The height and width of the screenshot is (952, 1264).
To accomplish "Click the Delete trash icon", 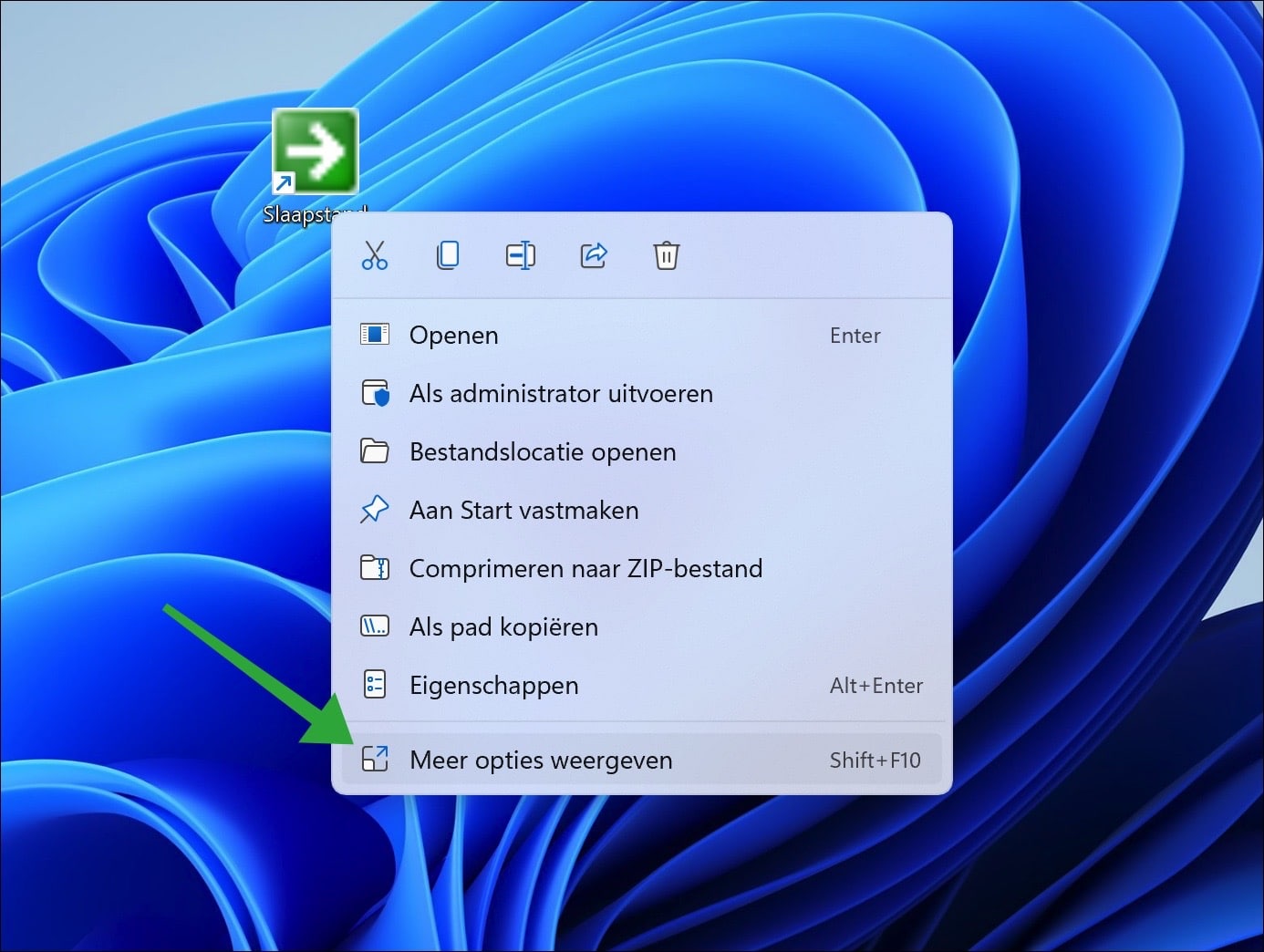I will (667, 256).
